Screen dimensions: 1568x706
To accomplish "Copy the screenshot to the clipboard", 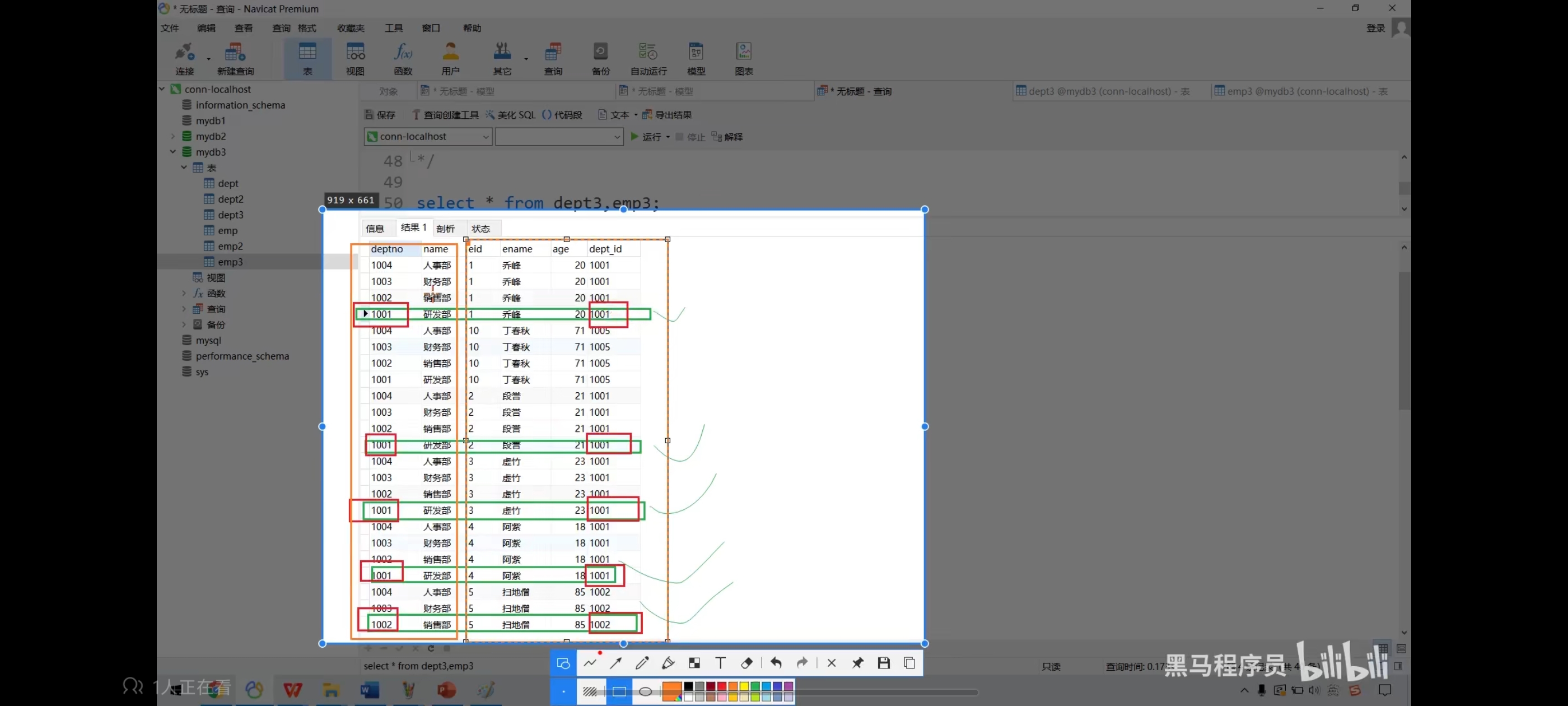I will coord(909,663).
